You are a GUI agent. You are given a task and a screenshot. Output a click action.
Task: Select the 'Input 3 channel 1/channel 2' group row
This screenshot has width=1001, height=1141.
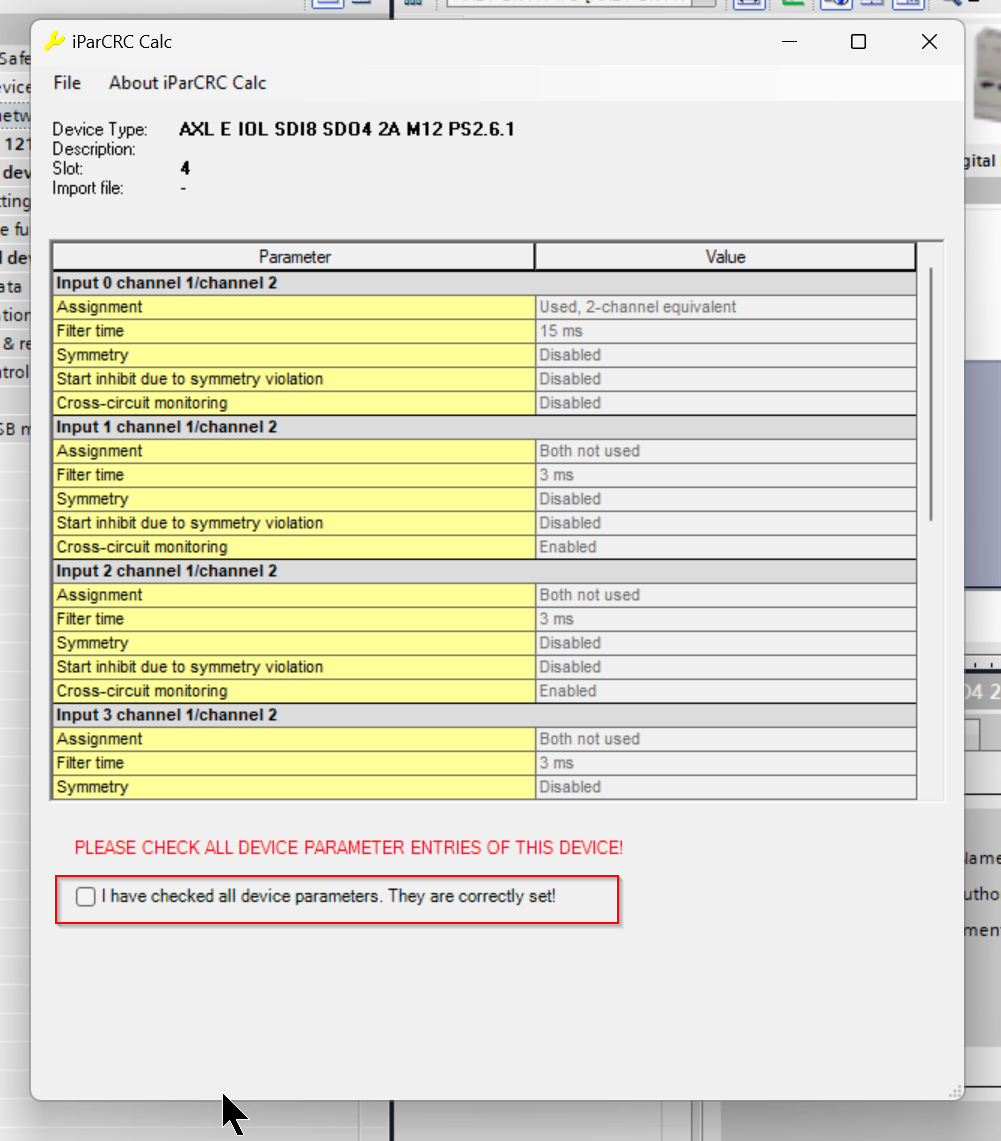click(484, 715)
